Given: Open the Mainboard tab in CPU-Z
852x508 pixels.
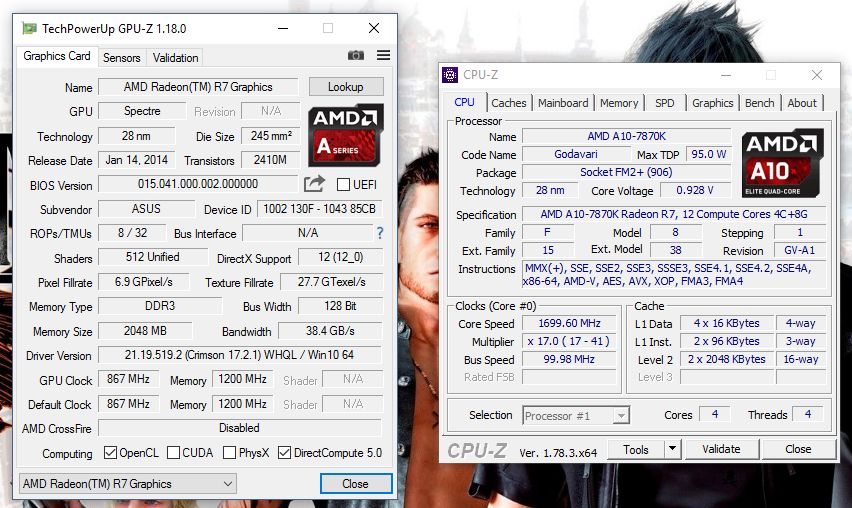Looking at the screenshot, I should 563,103.
